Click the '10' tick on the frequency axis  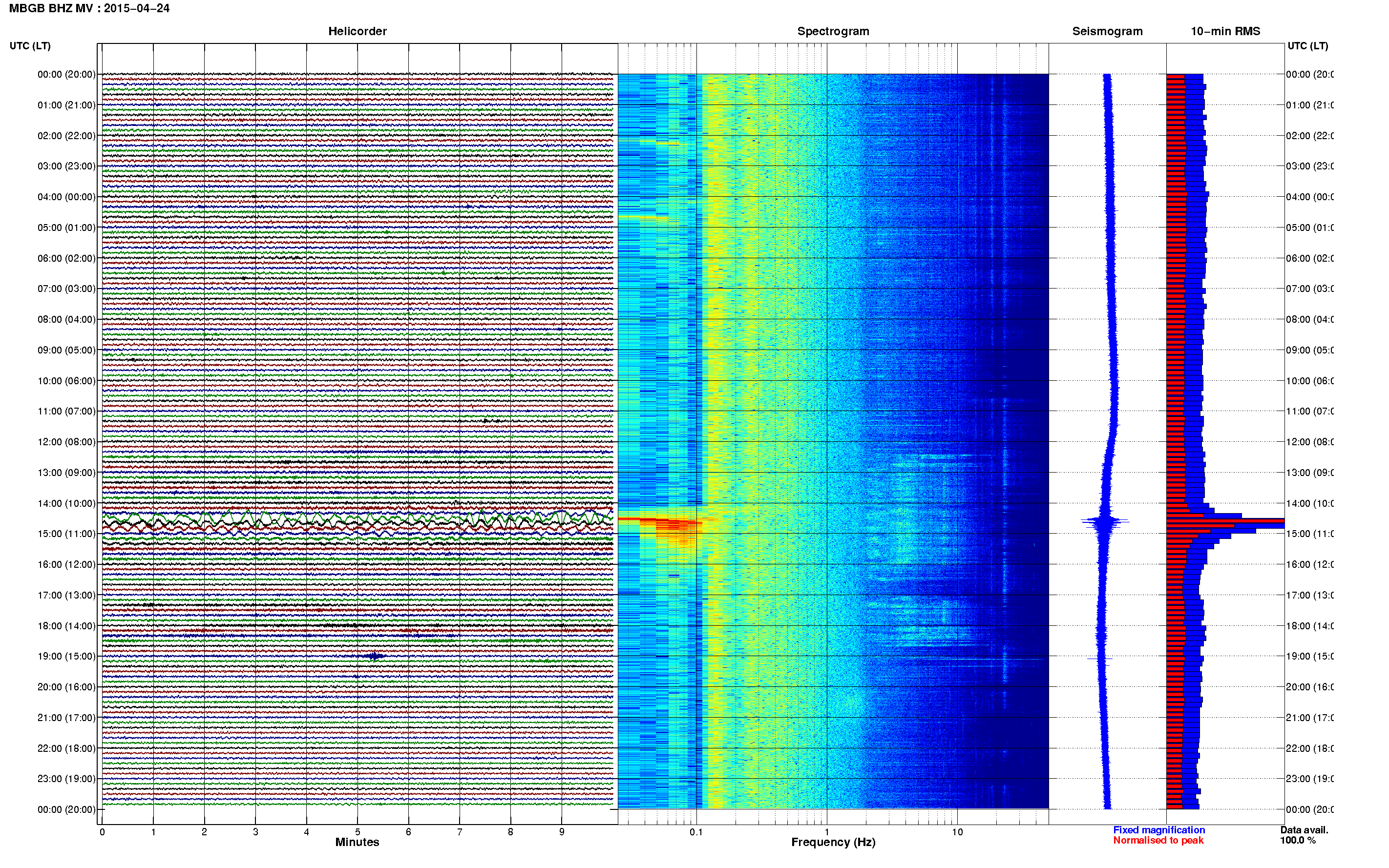coord(957,832)
